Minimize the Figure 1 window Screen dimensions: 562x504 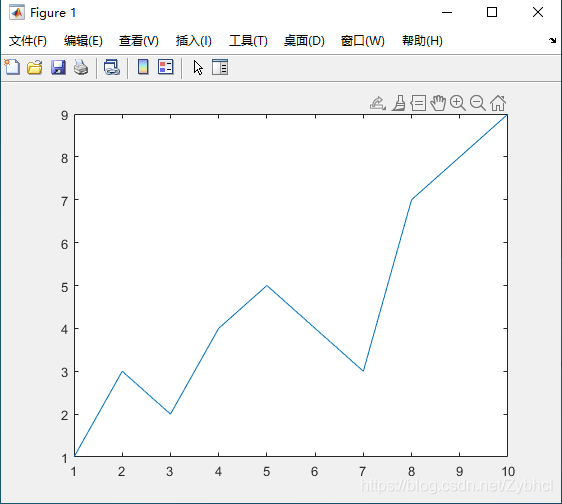(447, 13)
